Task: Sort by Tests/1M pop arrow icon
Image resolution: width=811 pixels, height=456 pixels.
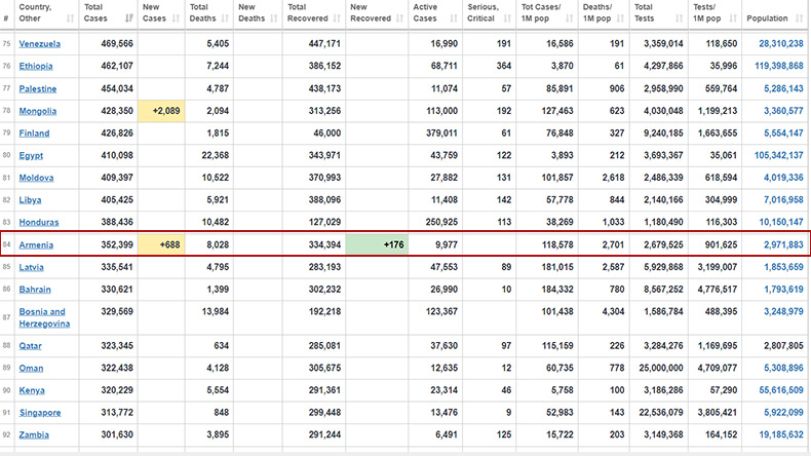Action: coord(733,19)
